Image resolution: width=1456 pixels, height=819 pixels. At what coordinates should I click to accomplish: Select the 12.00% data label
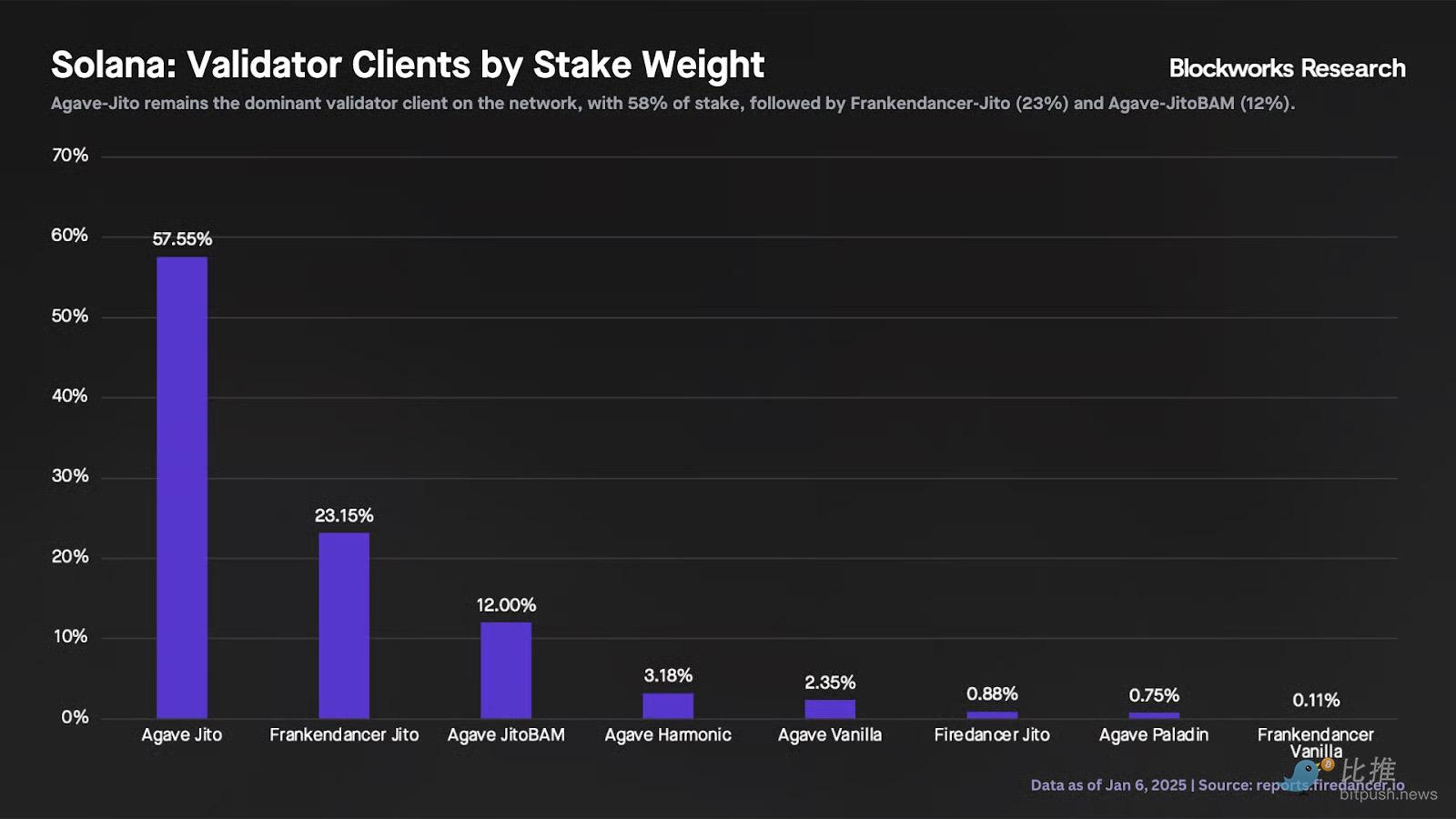506,605
